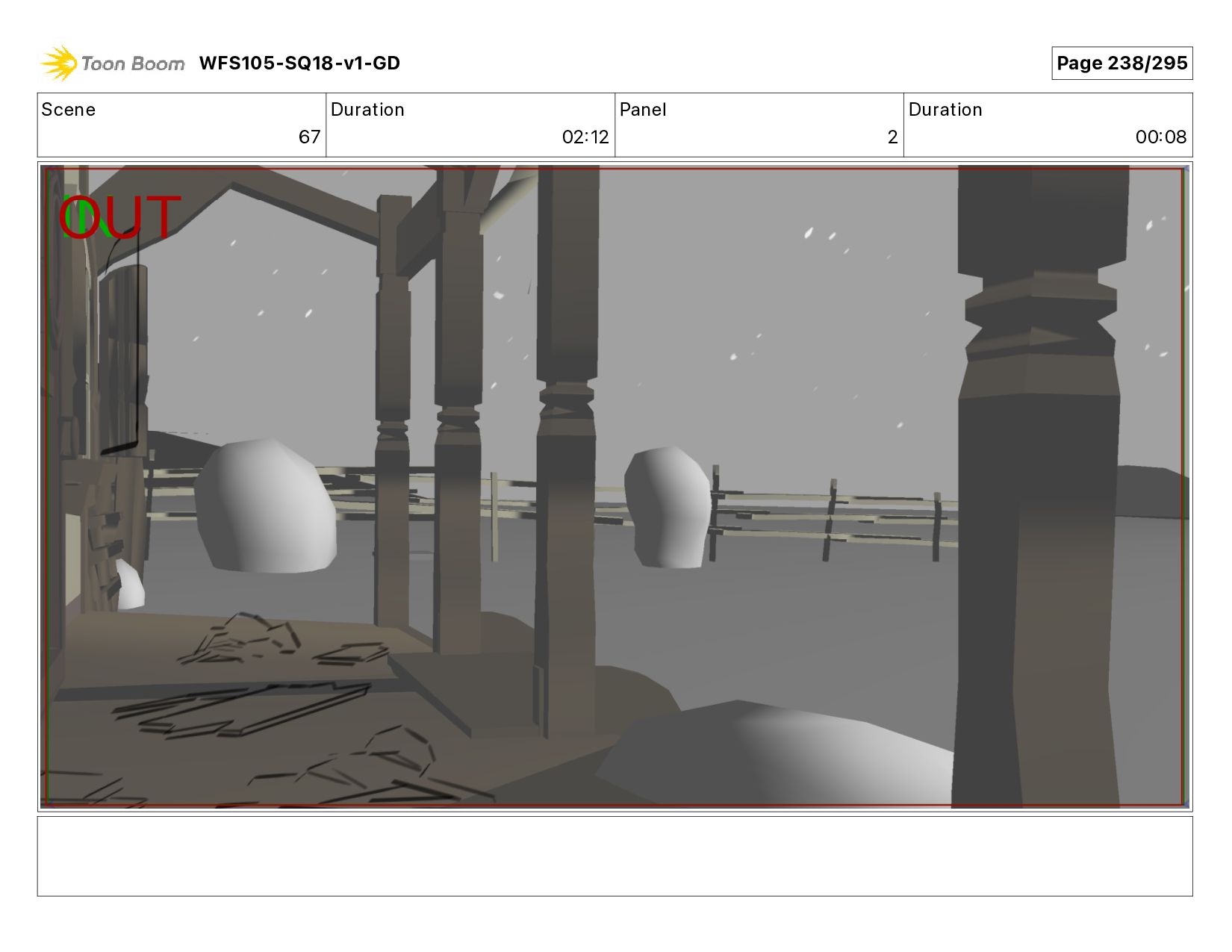Viewport: 1232px width, 952px height.
Task: Click the panel duration value 00:08
Action: tap(1161, 137)
